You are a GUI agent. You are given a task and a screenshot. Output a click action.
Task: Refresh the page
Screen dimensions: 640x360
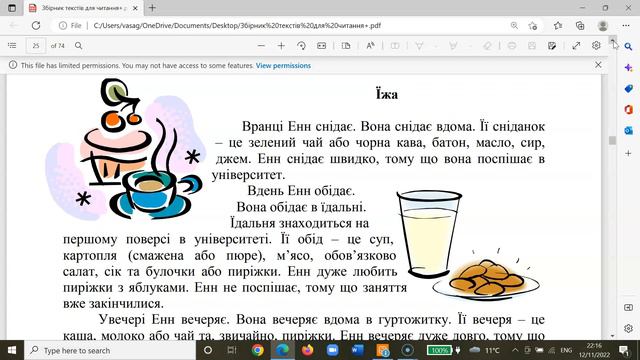pos(36,25)
